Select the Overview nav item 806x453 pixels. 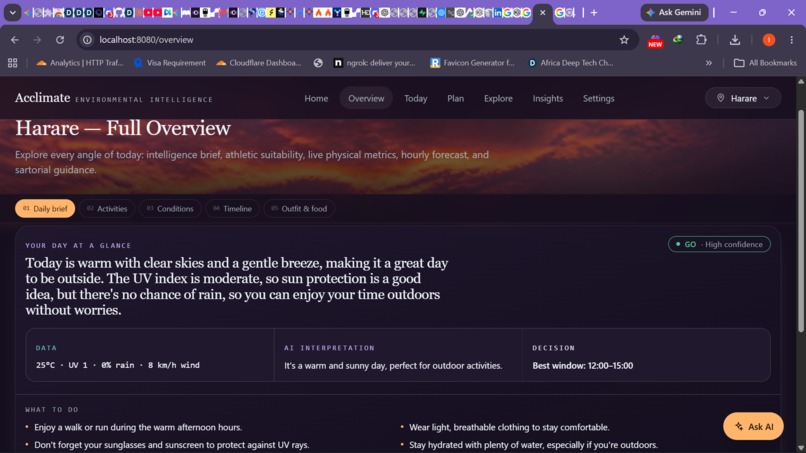(x=366, y=98)
